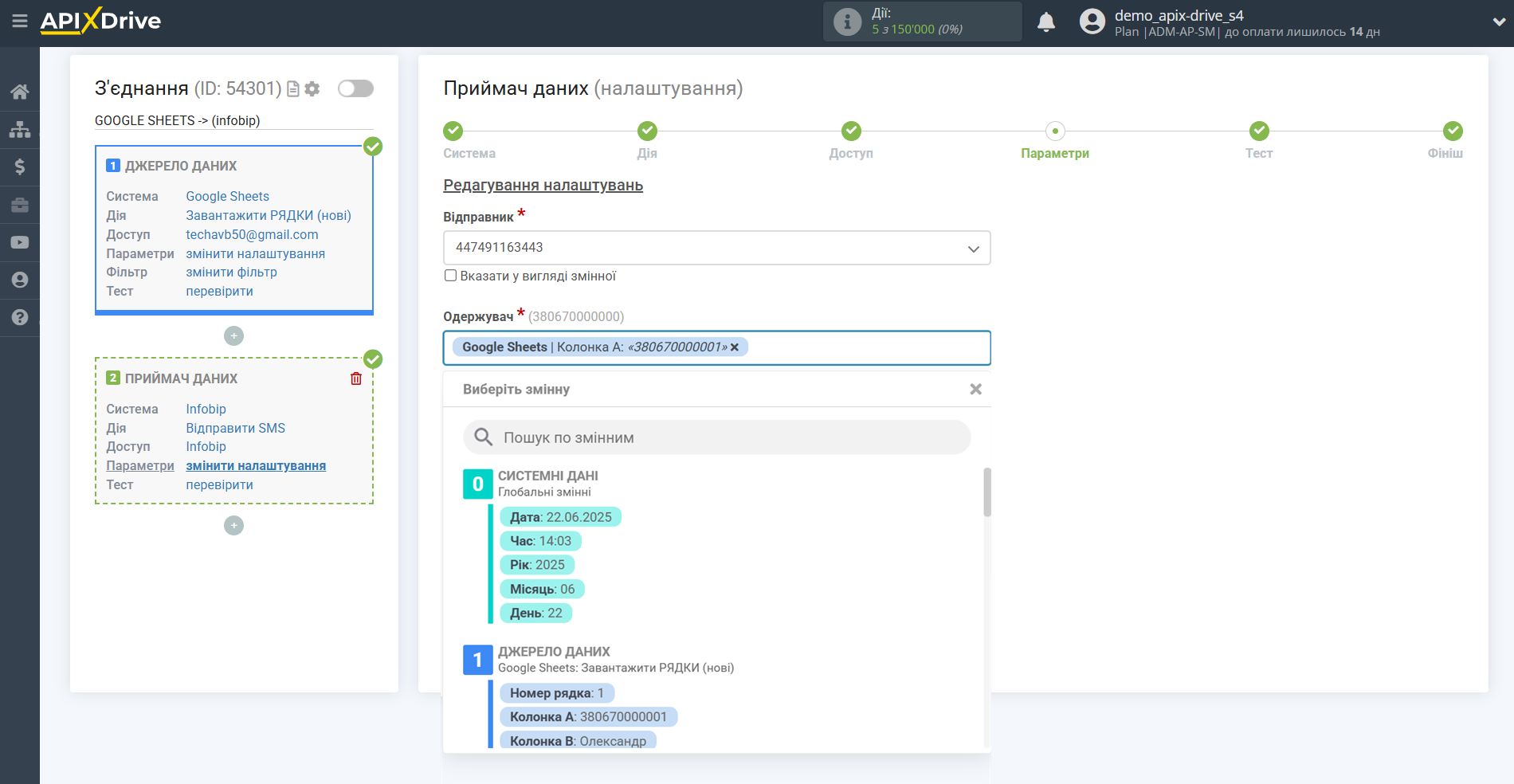Open connection settings gear icon
This screenshot has height=784, width=1514.
pyautogui.click(x=312, y=89)
